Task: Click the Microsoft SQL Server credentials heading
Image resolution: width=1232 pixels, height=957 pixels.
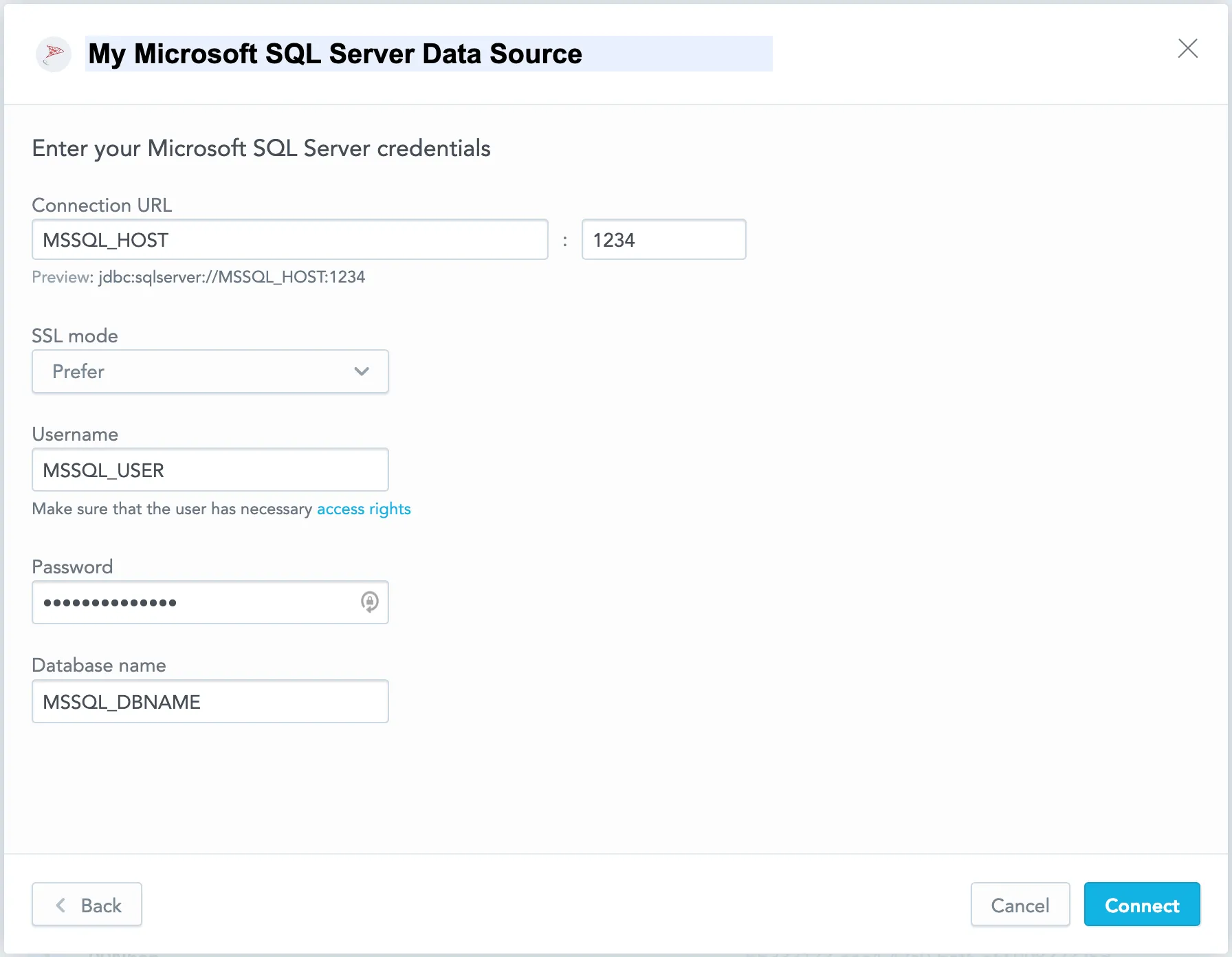Action: coord(261,148)
